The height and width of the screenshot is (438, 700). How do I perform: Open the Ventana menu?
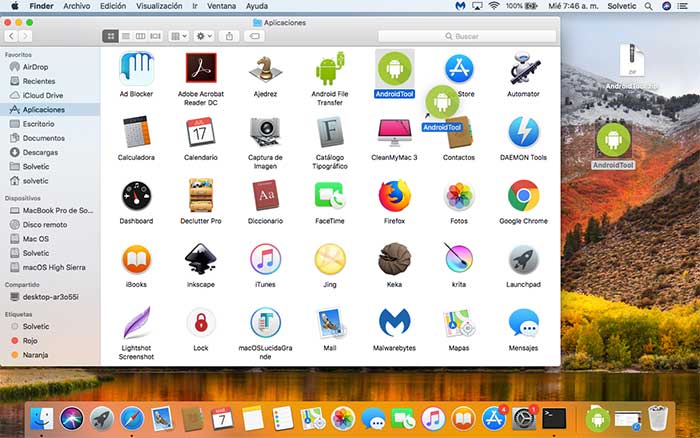pos(221,6)
